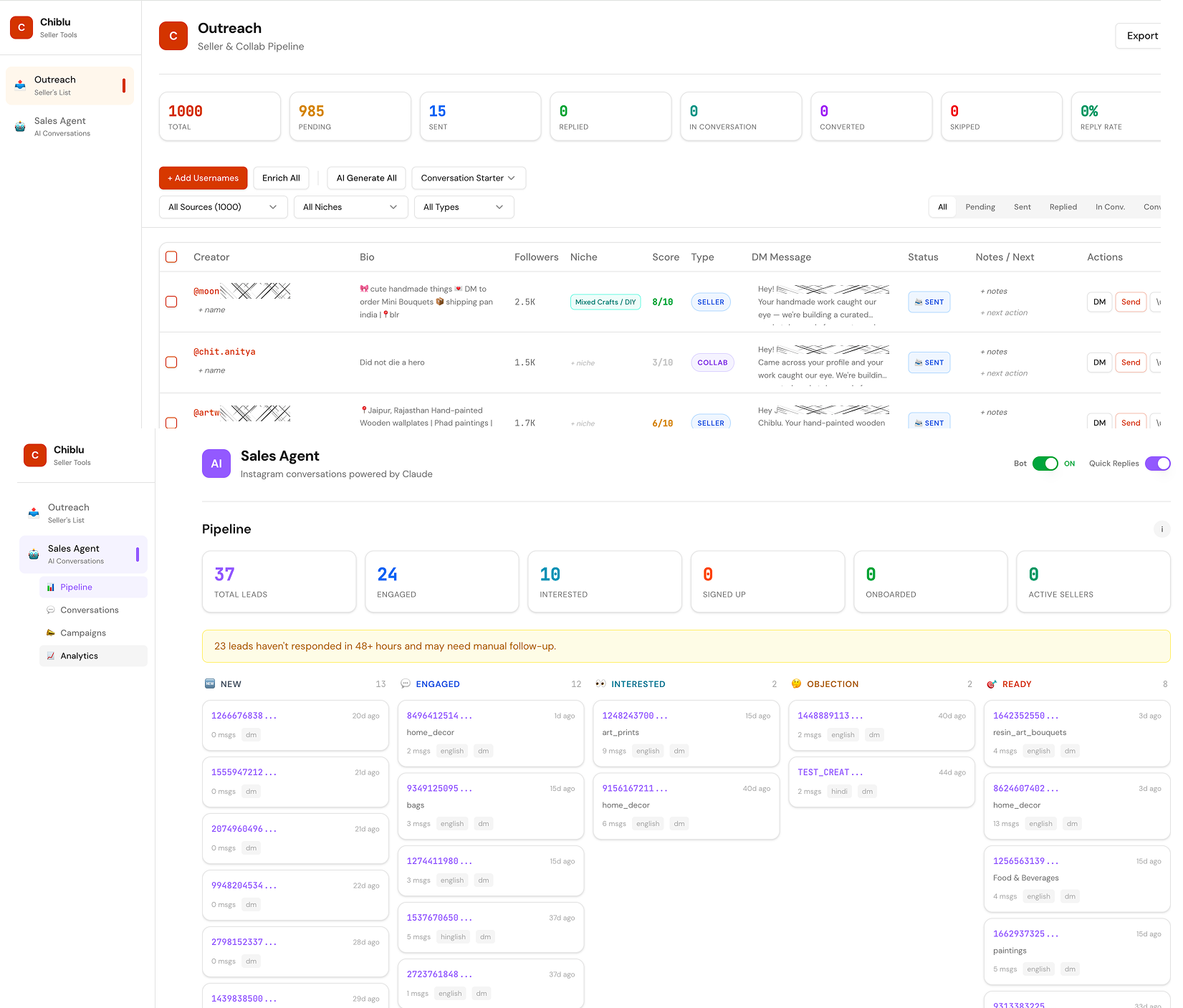The image size is (1183, 1008).
Task: Select Campaigns in the sidebar
Action: (83, 633)
